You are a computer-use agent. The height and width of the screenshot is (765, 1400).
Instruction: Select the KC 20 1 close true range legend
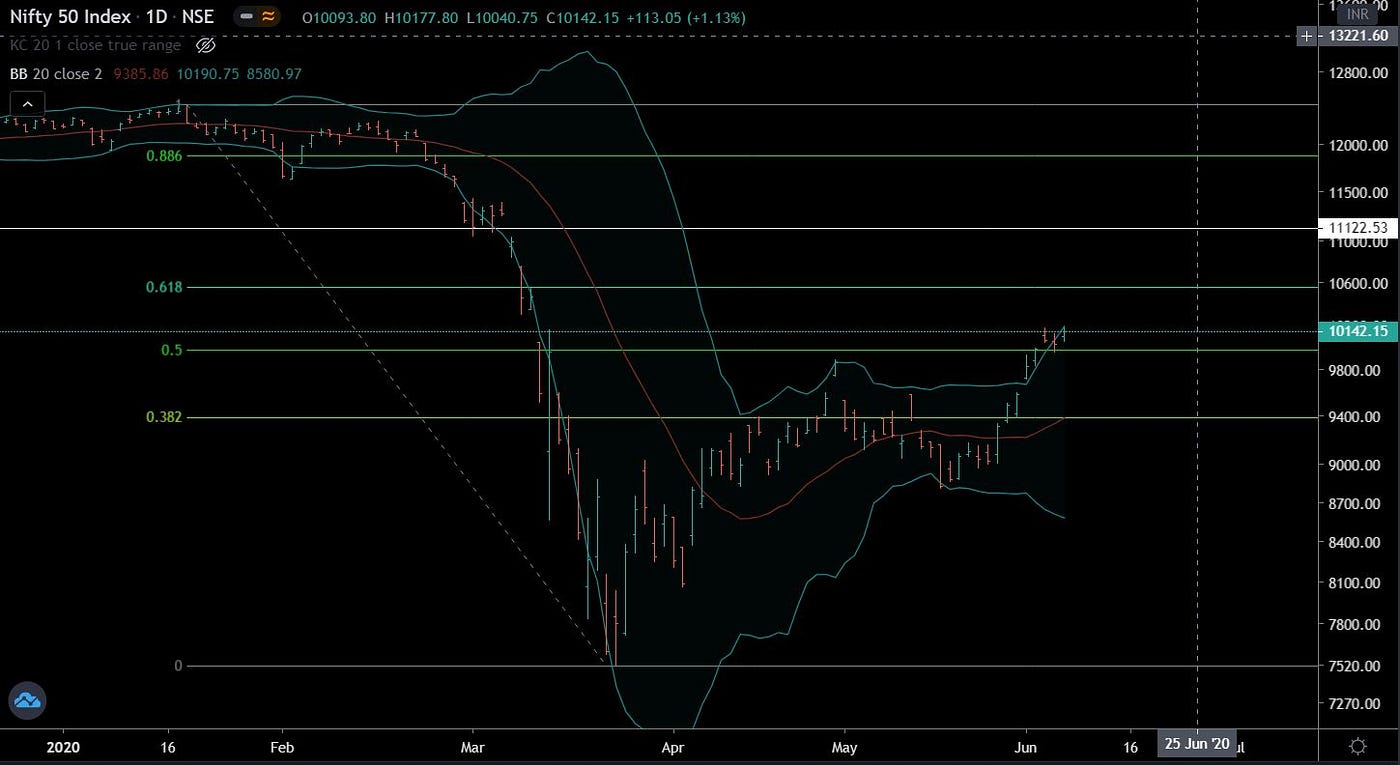tap(95, 45)
